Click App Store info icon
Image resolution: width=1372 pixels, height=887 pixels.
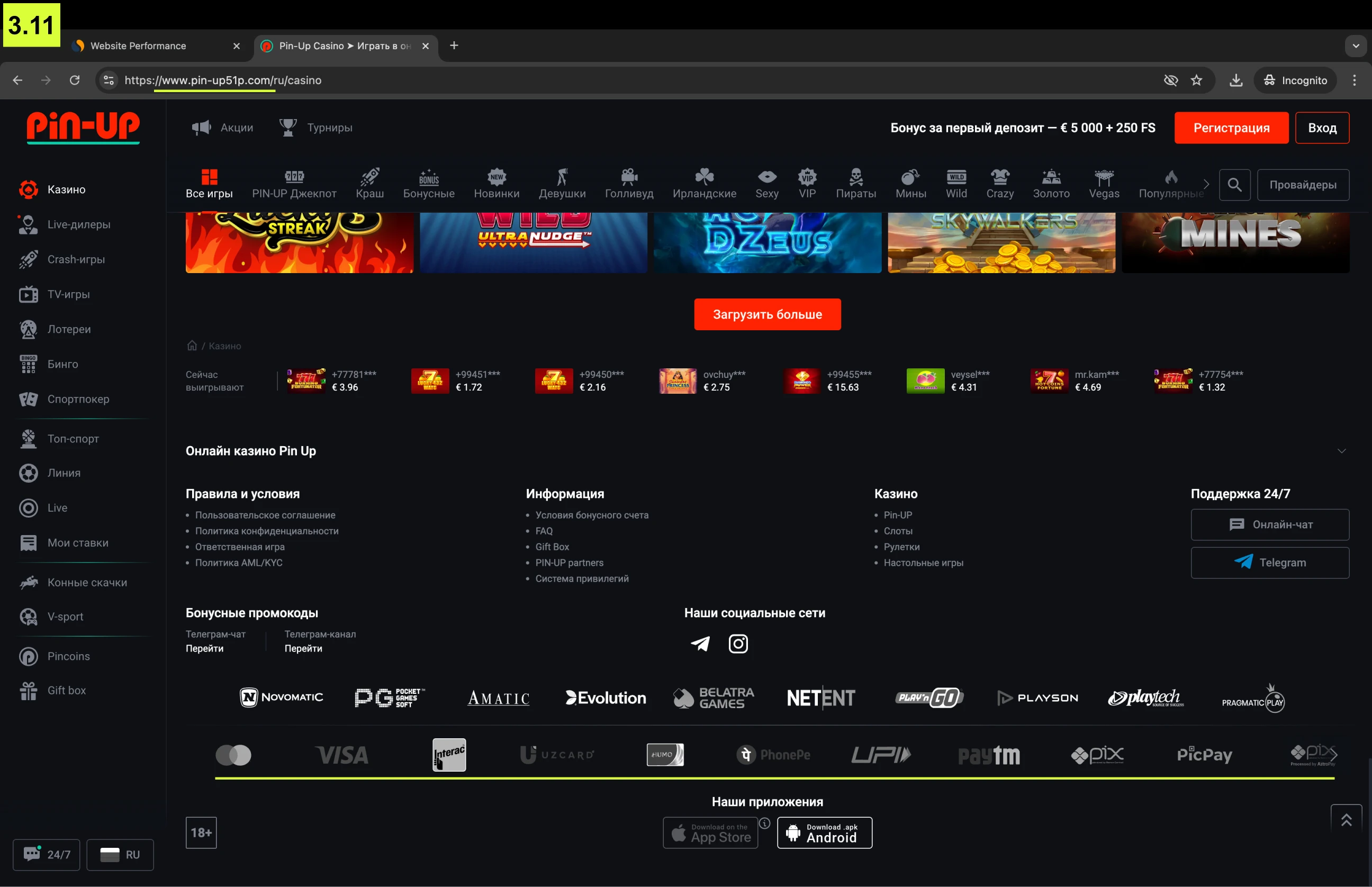coord(764,823)
